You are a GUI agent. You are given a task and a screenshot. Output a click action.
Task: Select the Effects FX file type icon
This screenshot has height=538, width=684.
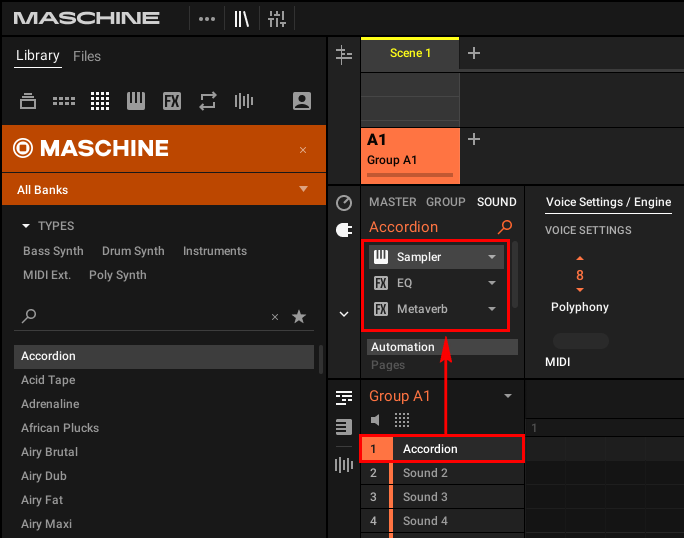[172, 101]
